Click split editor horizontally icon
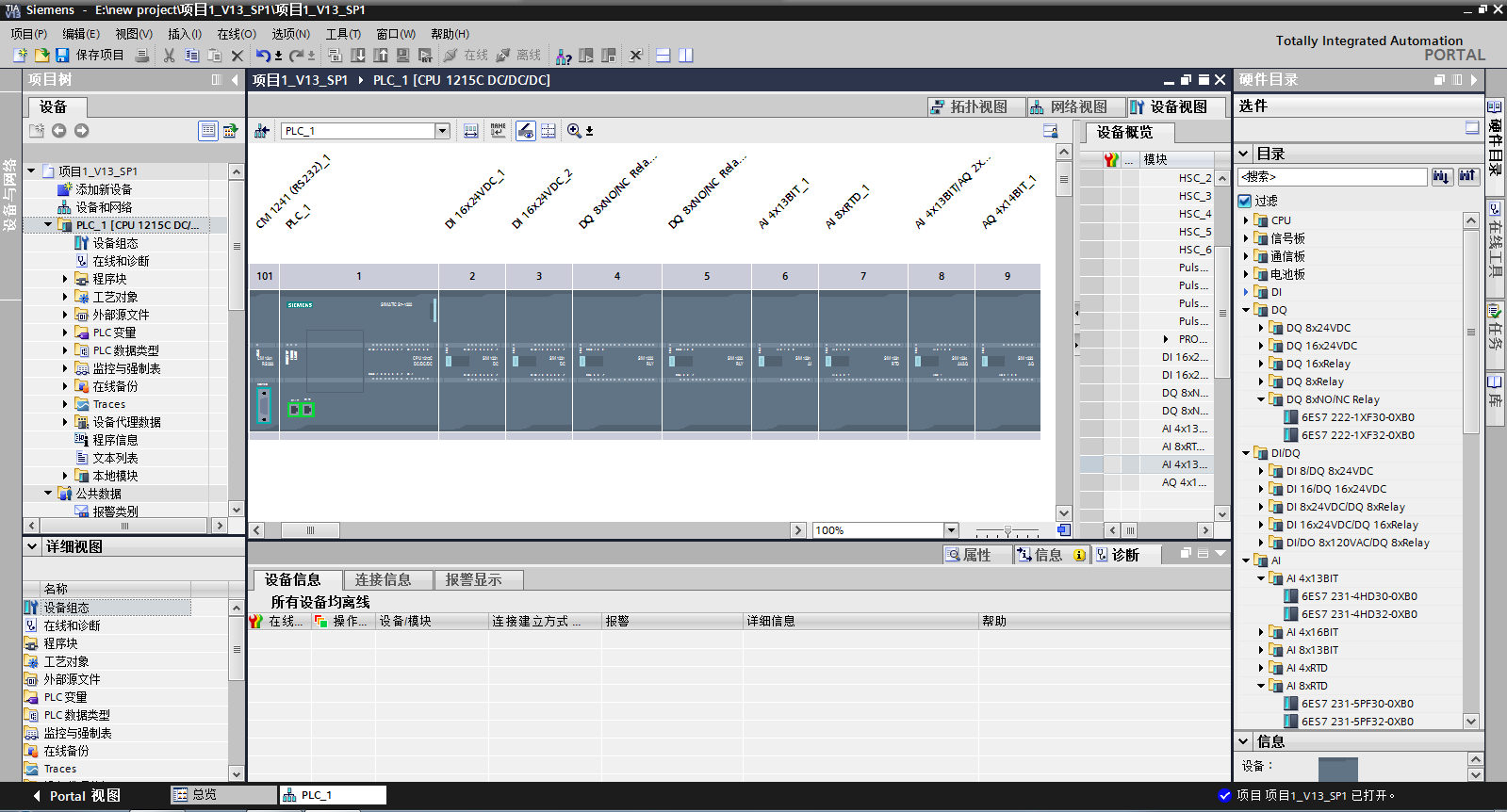This screenshot has height=812, width=1507. coord(663,56)
